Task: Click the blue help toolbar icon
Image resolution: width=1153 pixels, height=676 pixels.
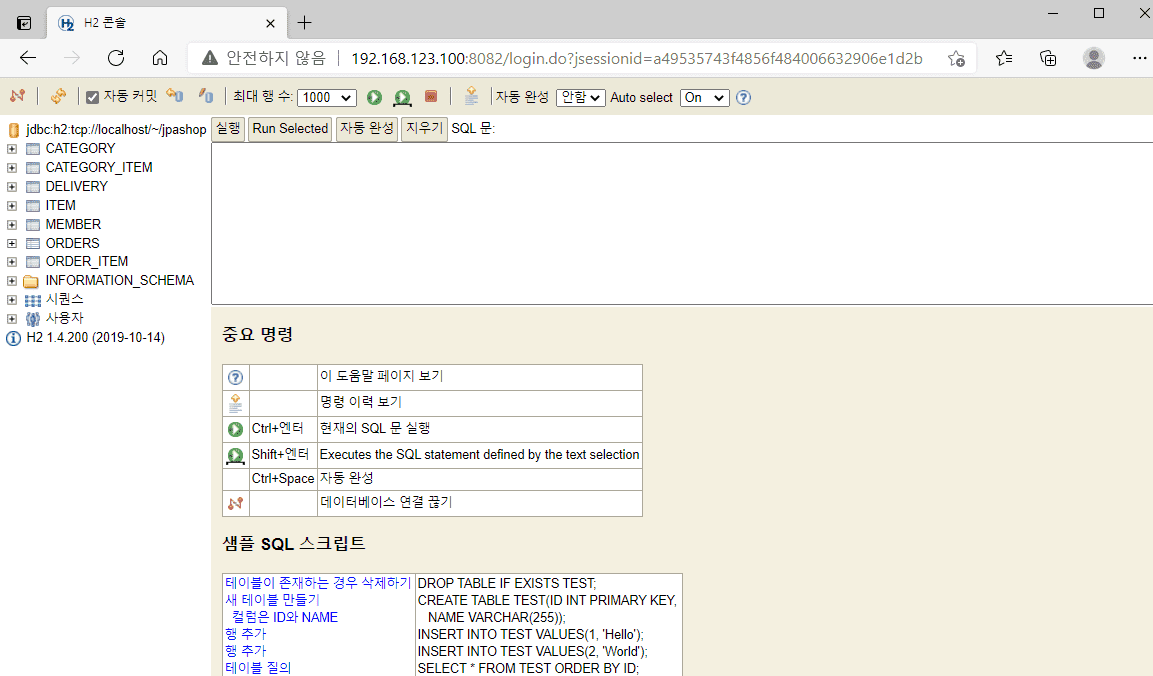Action: pyautogui.click(x=743, y=97)
